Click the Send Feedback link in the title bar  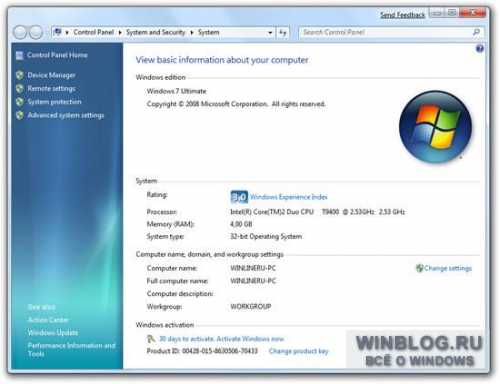tap(403, 15)
